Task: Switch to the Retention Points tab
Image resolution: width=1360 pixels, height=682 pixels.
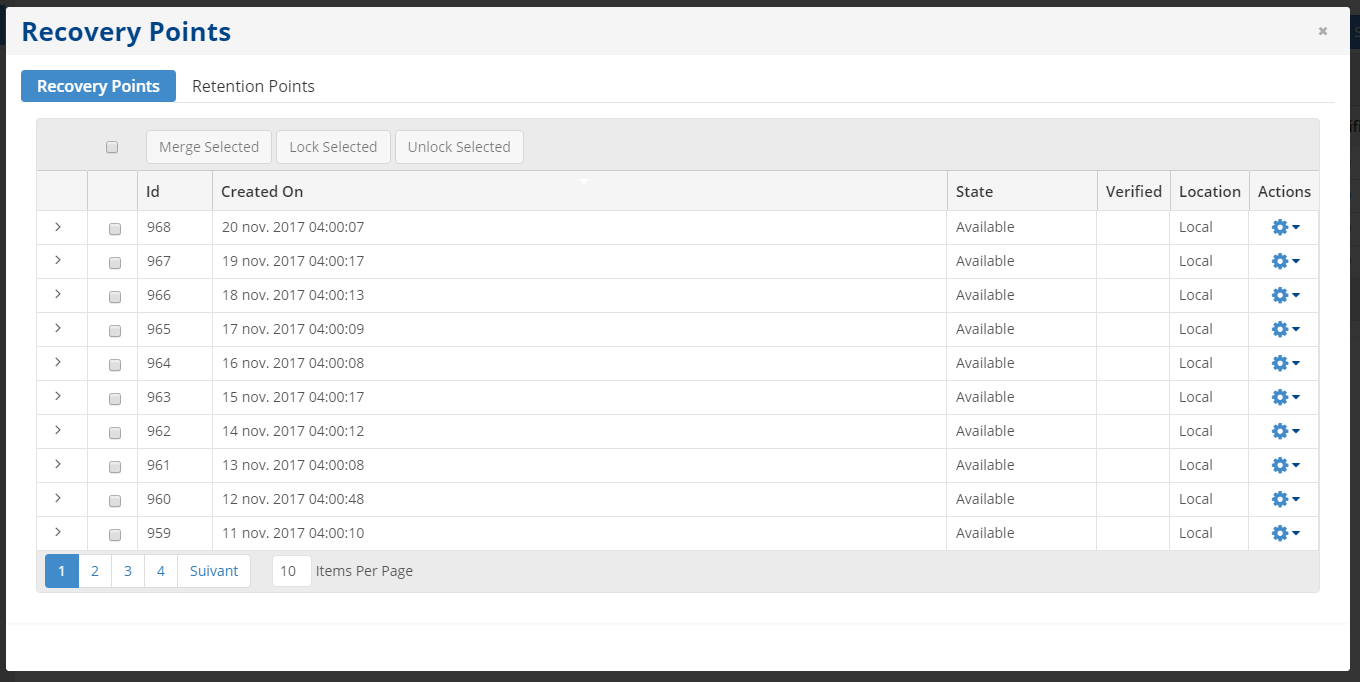Action: coord(253,86)
